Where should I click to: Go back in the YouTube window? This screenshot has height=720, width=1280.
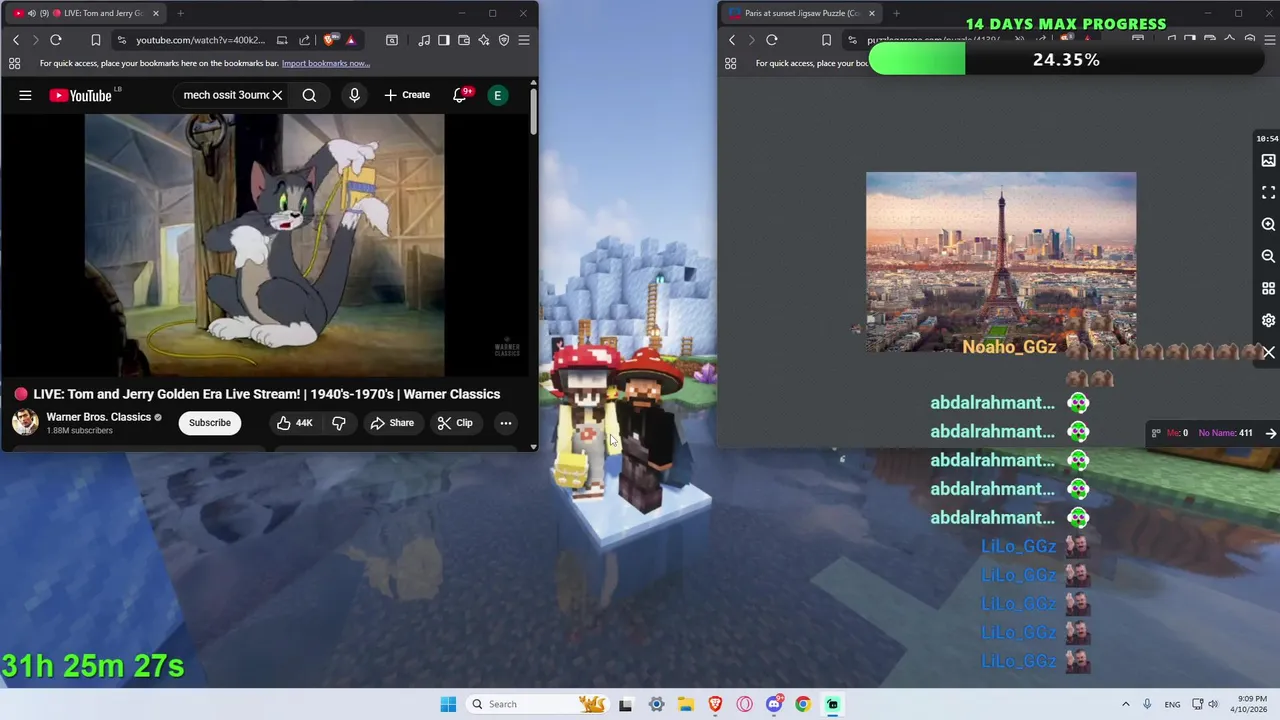pos(16,40)
